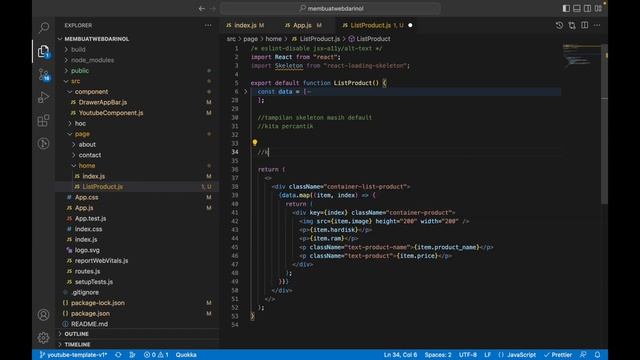Click the errors and warnings status indicator

pos(156,355)
